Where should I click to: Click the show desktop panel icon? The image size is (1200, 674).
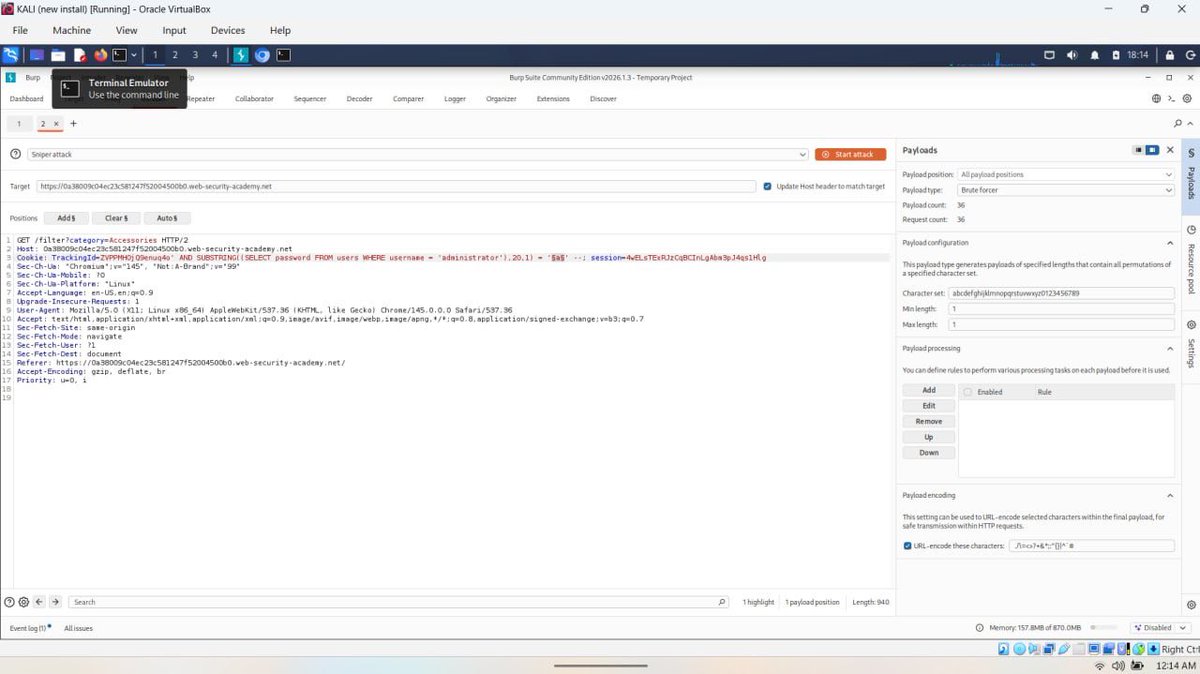(x=37, y=55)
